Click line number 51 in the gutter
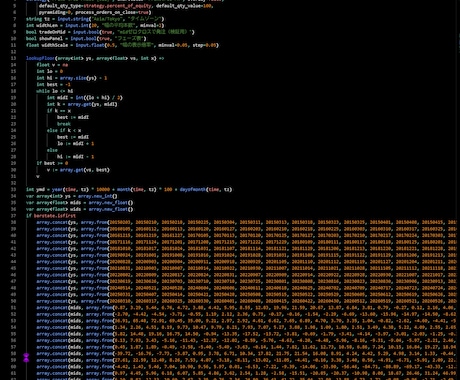The width and height of the screenshot is (460, 380). click(x=14, y=308)
